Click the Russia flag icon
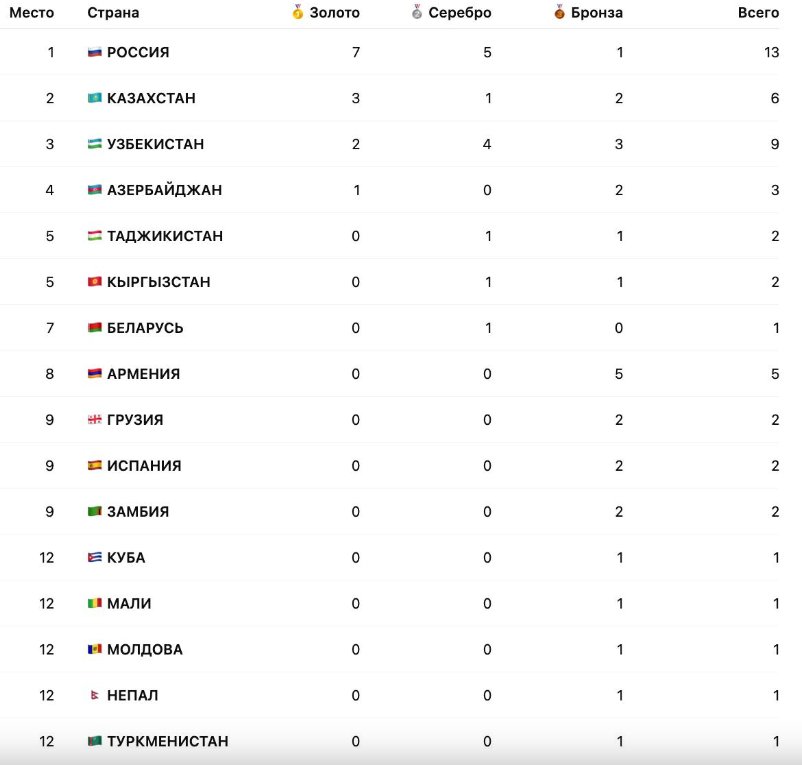 coord(95,52)
